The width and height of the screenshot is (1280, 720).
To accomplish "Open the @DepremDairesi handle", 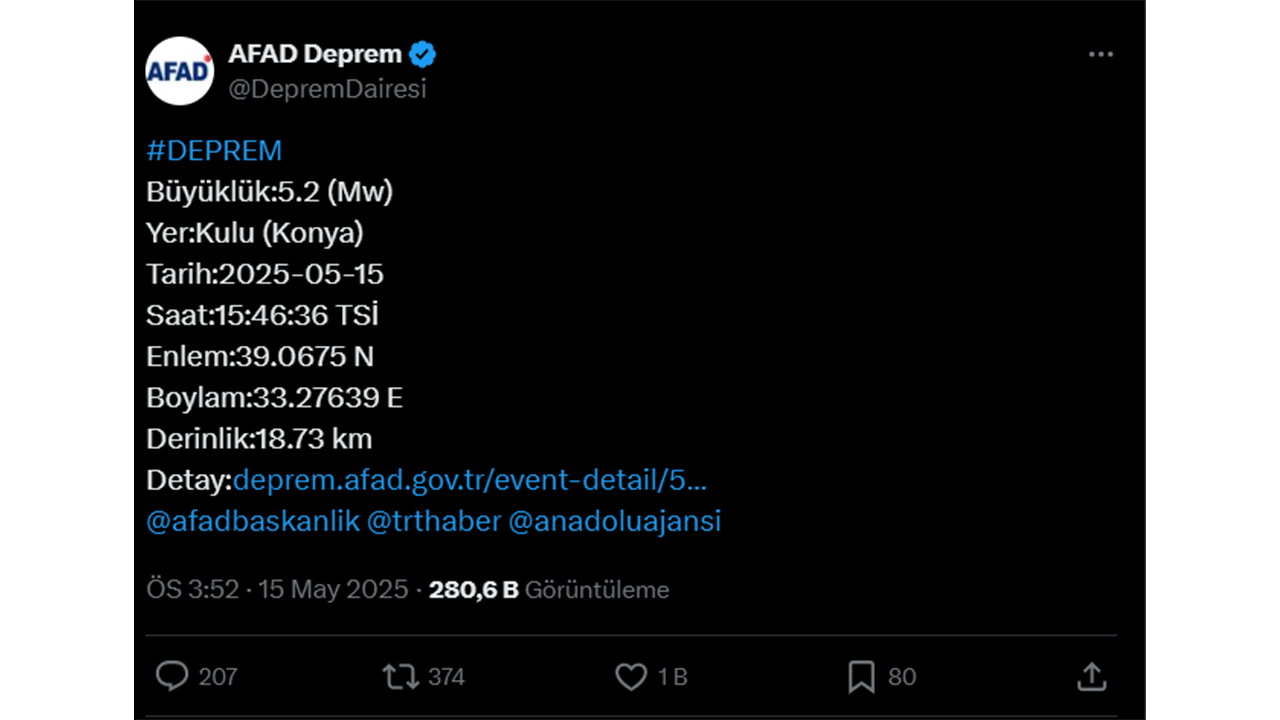I will click(328, 89).
